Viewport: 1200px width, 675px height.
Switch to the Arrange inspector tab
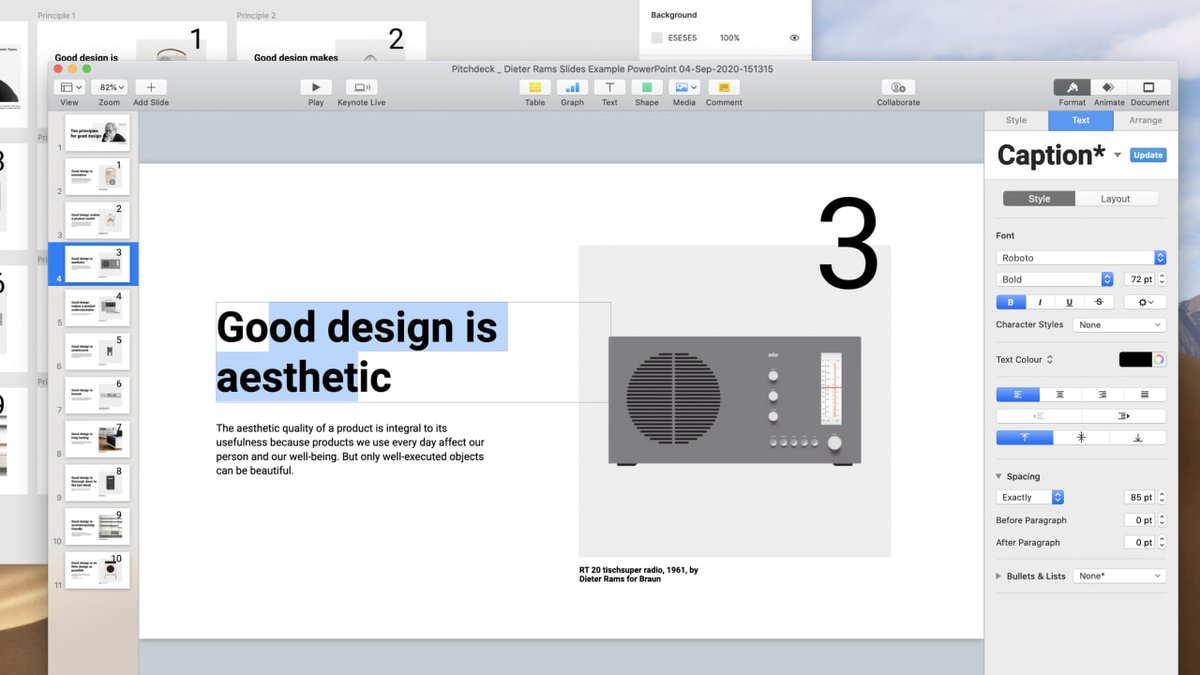tap(1145, 120)
